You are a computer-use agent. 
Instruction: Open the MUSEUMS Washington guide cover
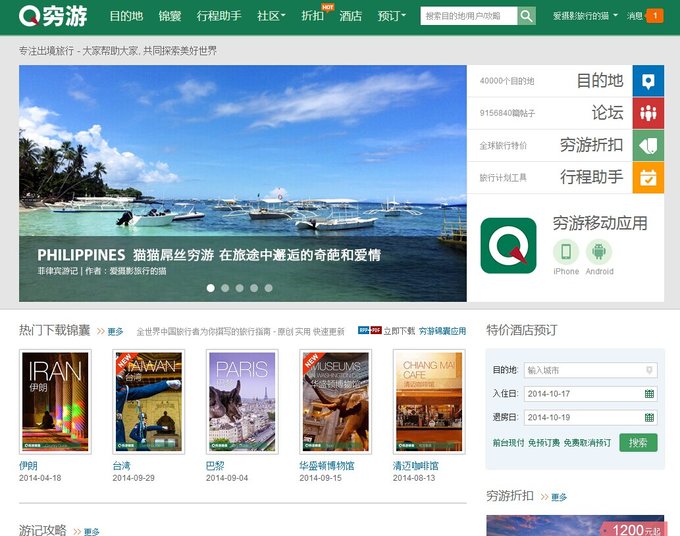tap(336, 402)
